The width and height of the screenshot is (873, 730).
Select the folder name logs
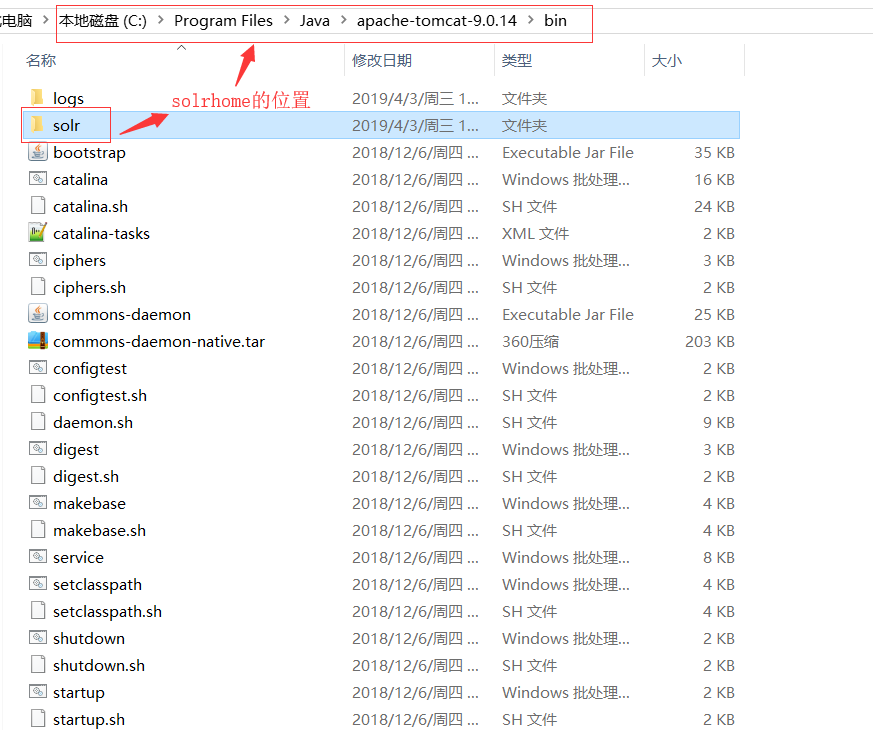(68, 98)
